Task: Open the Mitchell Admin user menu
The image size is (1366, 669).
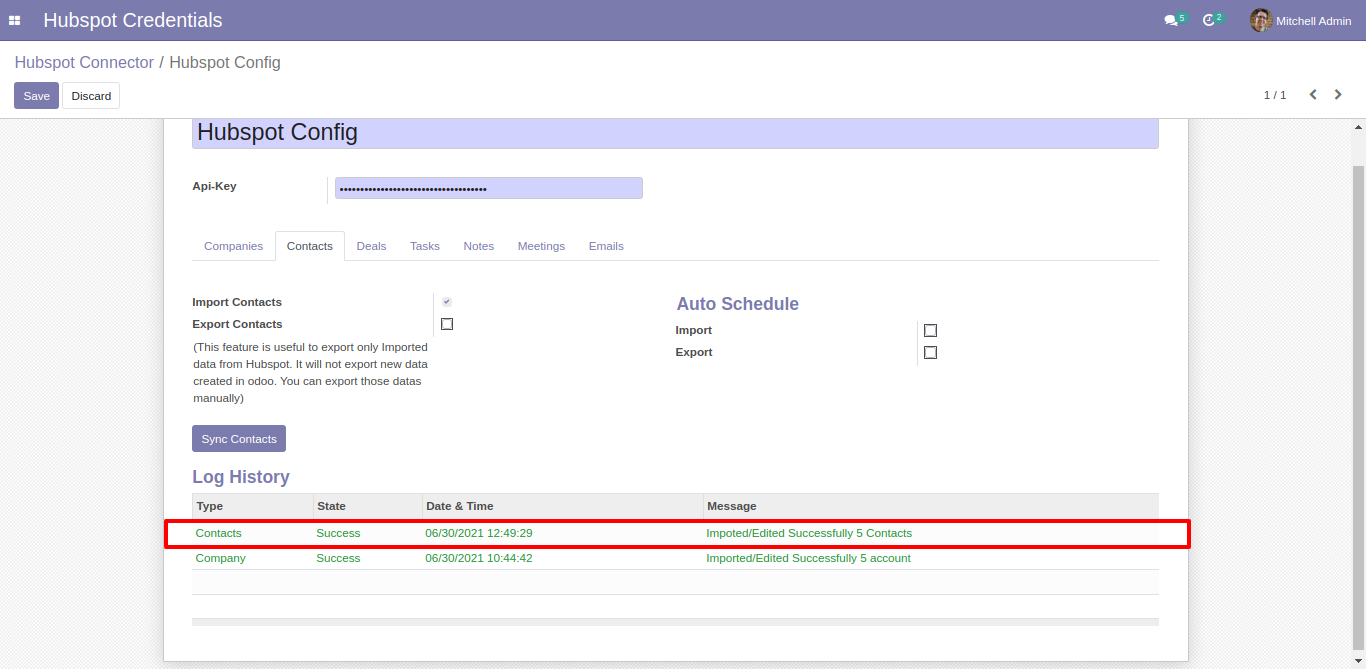Action: click(1301, 20)
